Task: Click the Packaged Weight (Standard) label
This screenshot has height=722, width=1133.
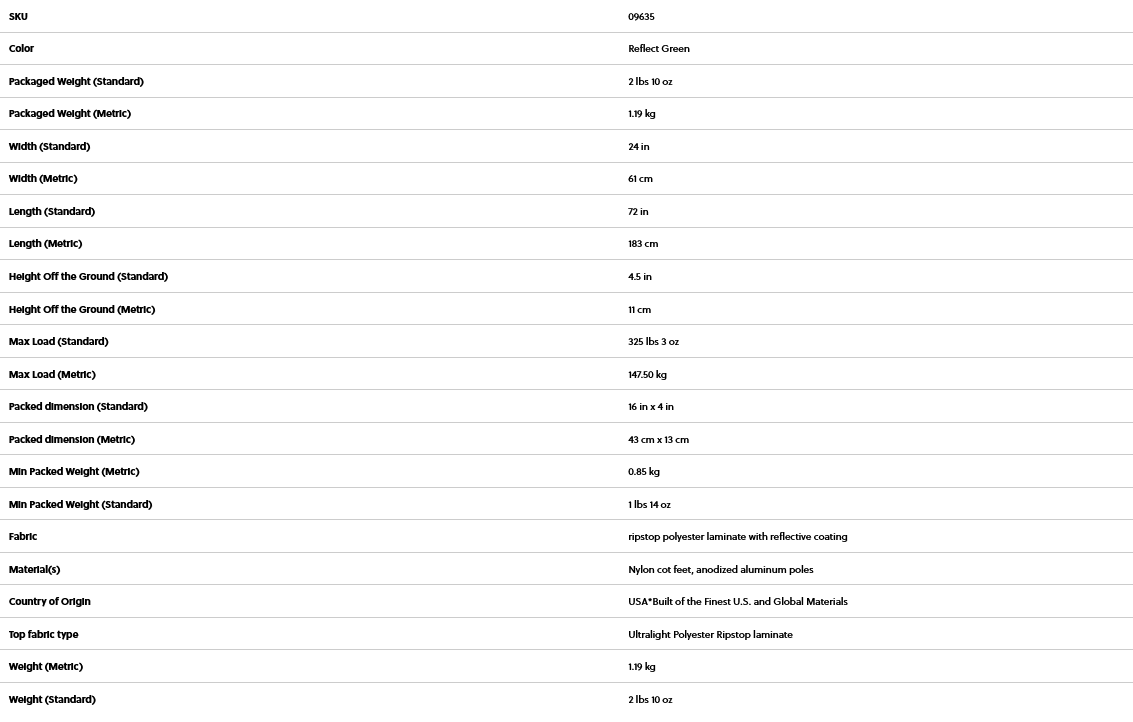Action: click(x=76, y=82)
